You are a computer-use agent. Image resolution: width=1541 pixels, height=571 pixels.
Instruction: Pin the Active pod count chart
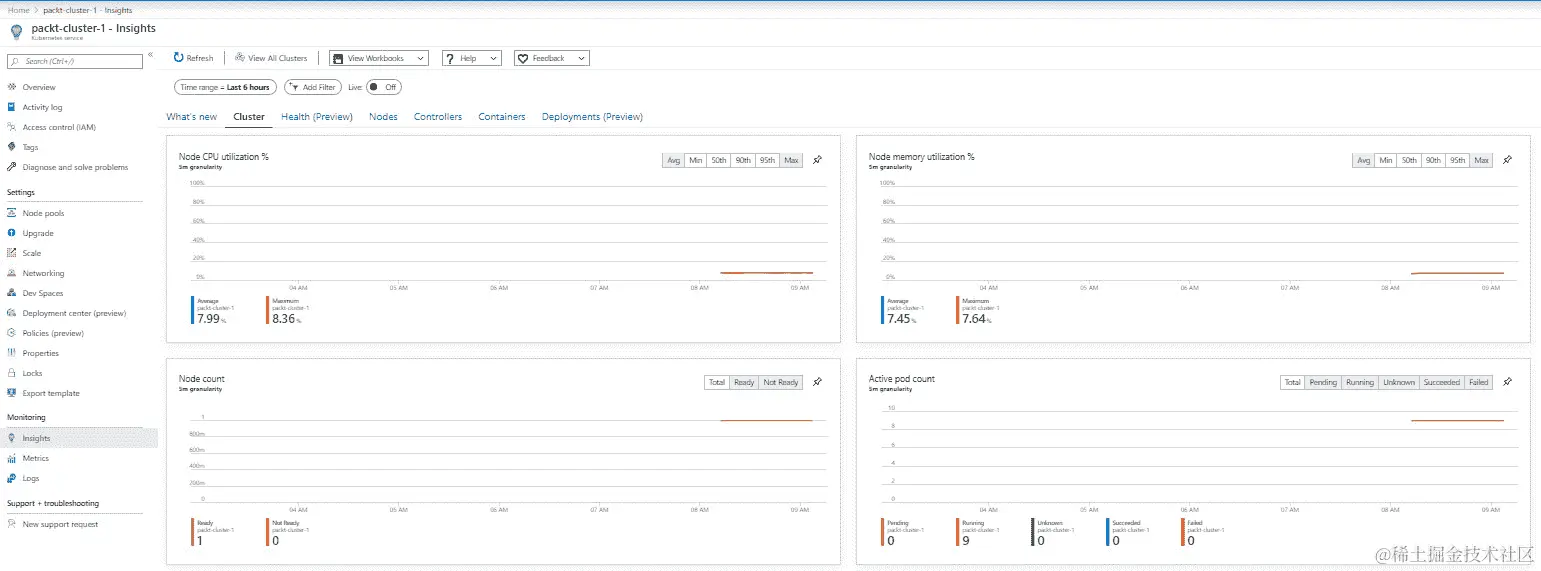click(x=1508, y=382)
